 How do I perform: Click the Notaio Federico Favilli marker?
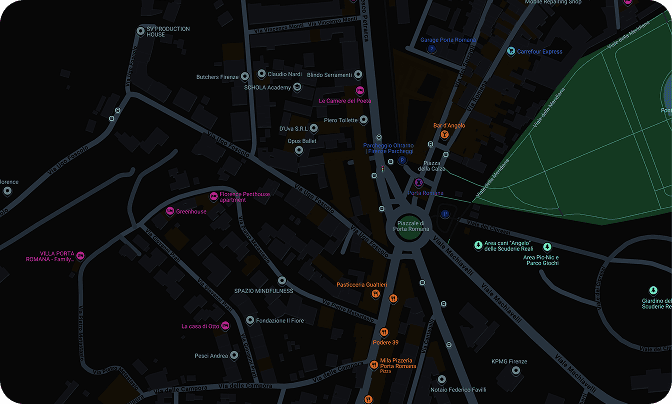442,380
